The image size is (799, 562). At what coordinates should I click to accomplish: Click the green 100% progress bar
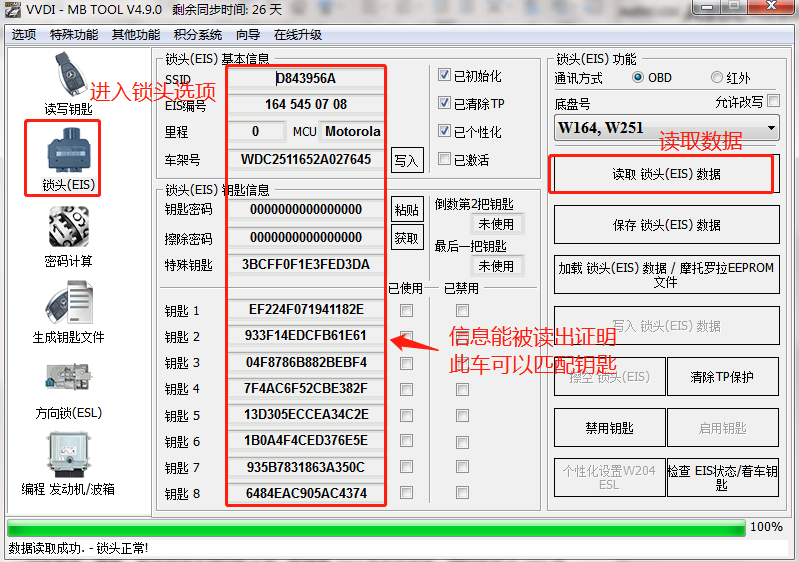(x=376, y=527)
